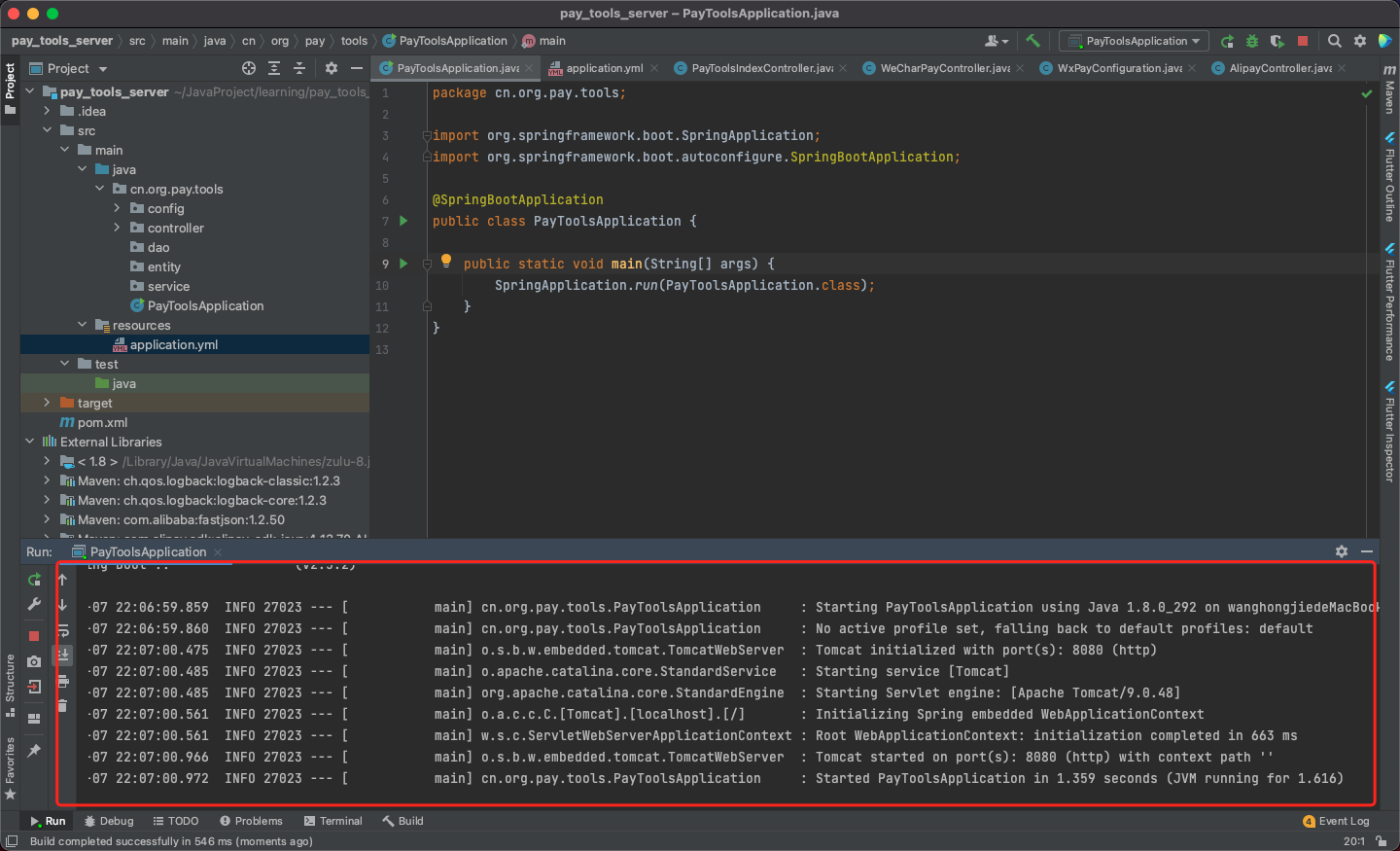Screen dimensions: 1400x851
Task: Jump up the stack trace with up arrow
Action: [62, 580]
